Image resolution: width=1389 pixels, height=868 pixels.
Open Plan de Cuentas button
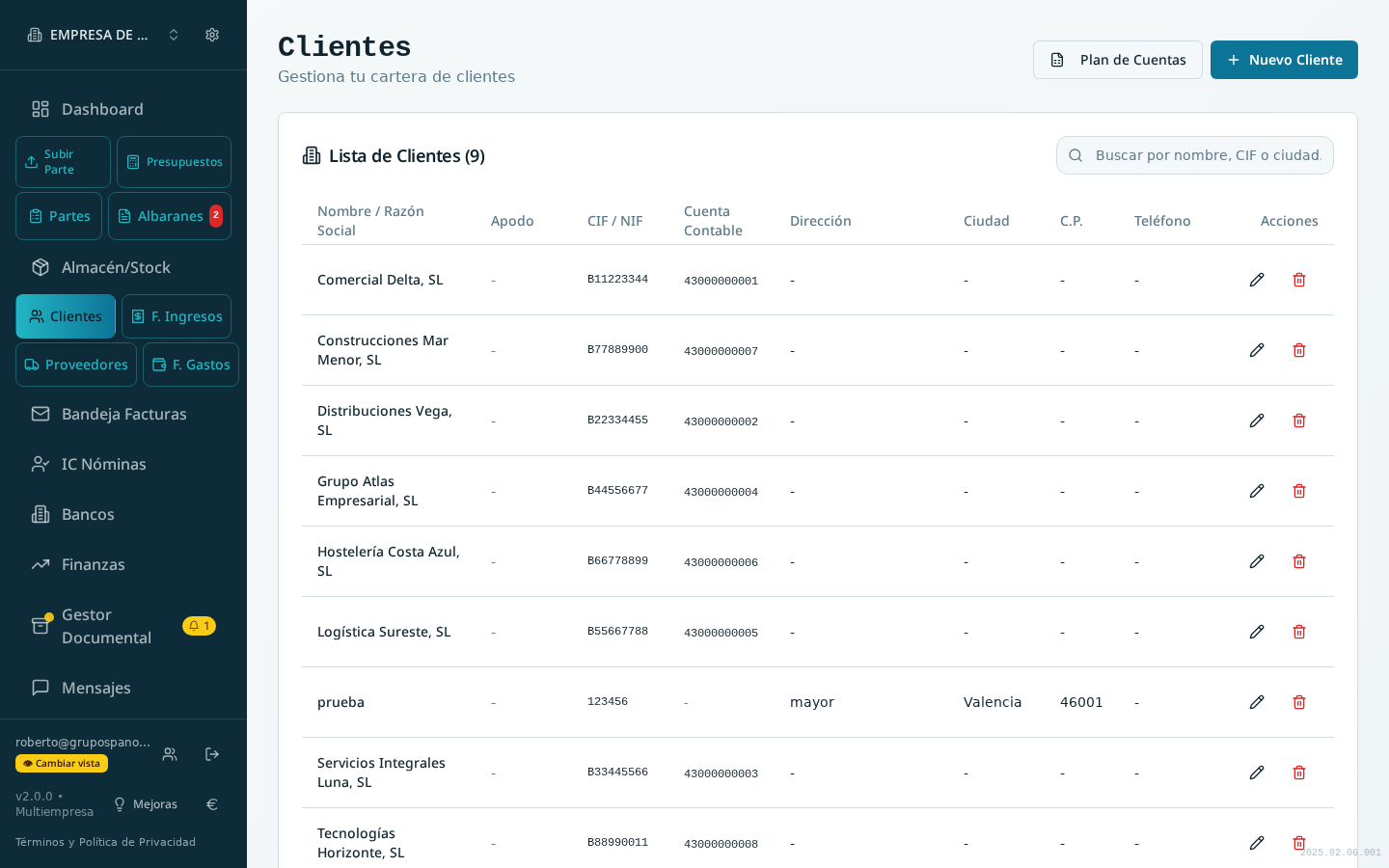pyautogui.click(x=1118, y=60)
